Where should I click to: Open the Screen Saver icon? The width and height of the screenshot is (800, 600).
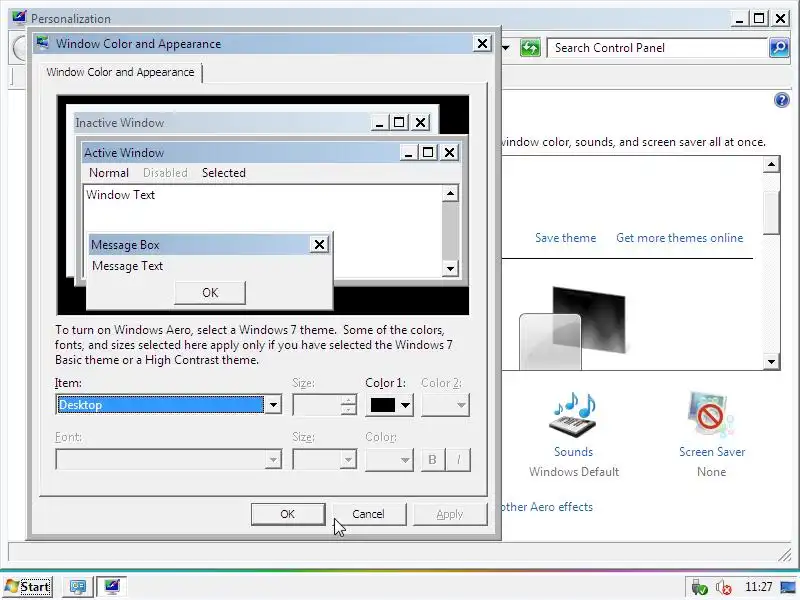pyautogui.click(x=711, y=415)
